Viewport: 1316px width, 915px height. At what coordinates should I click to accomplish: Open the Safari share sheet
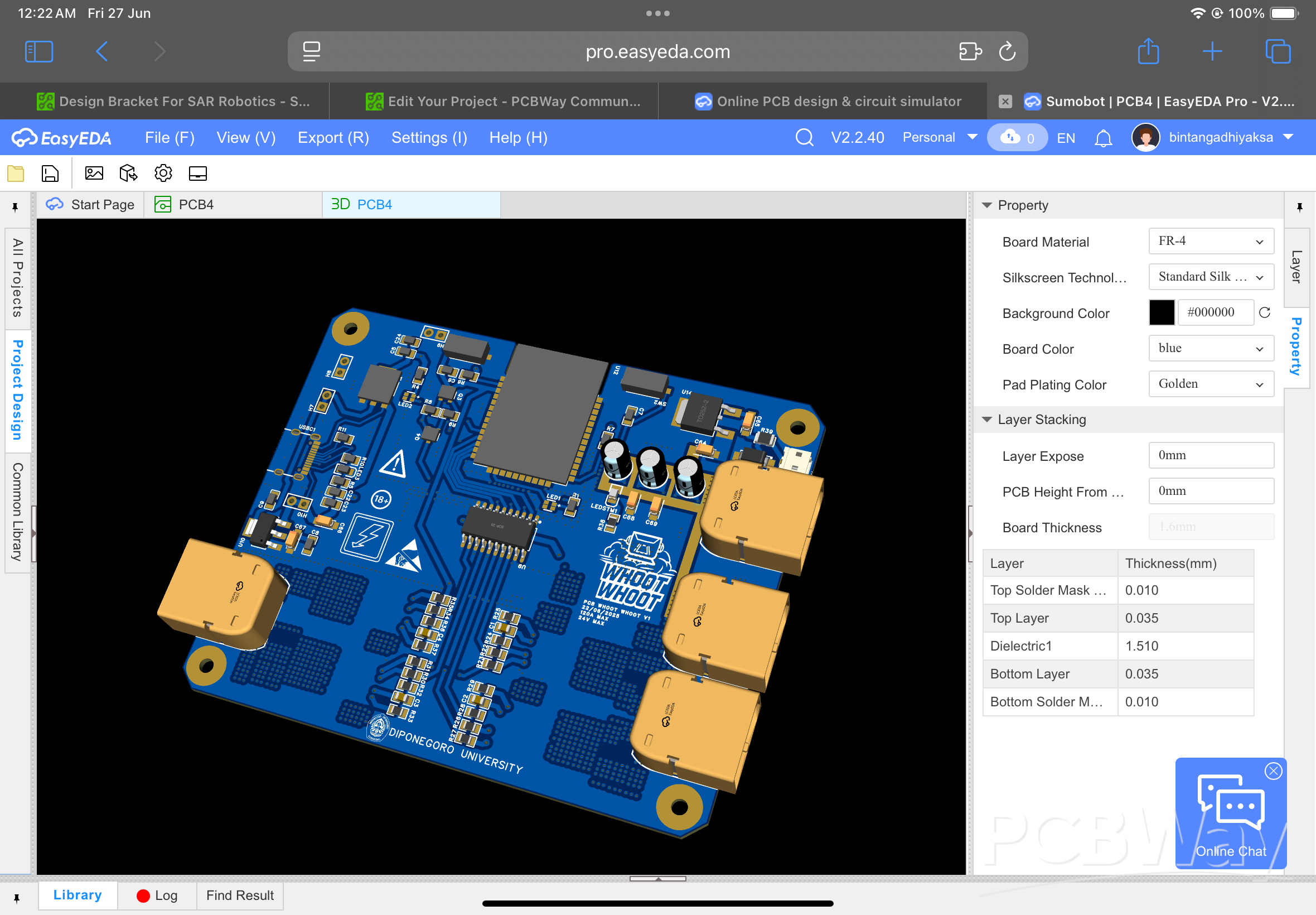pos(1148,50)
